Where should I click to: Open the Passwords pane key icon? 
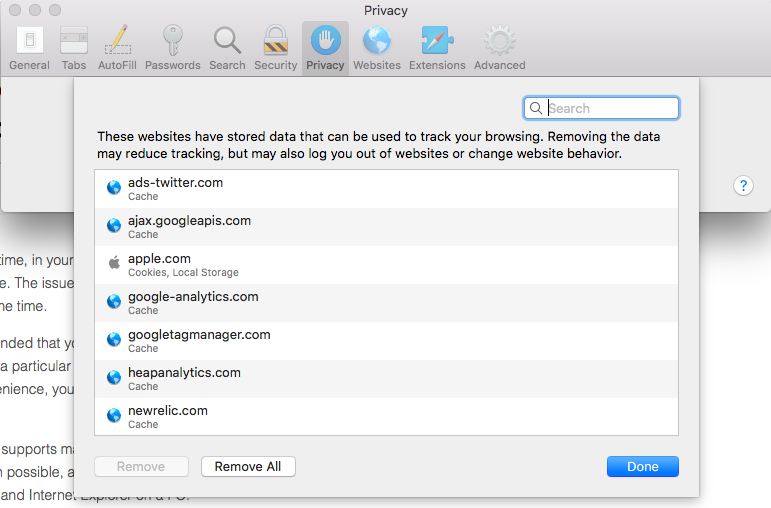(x=173, y=40)
